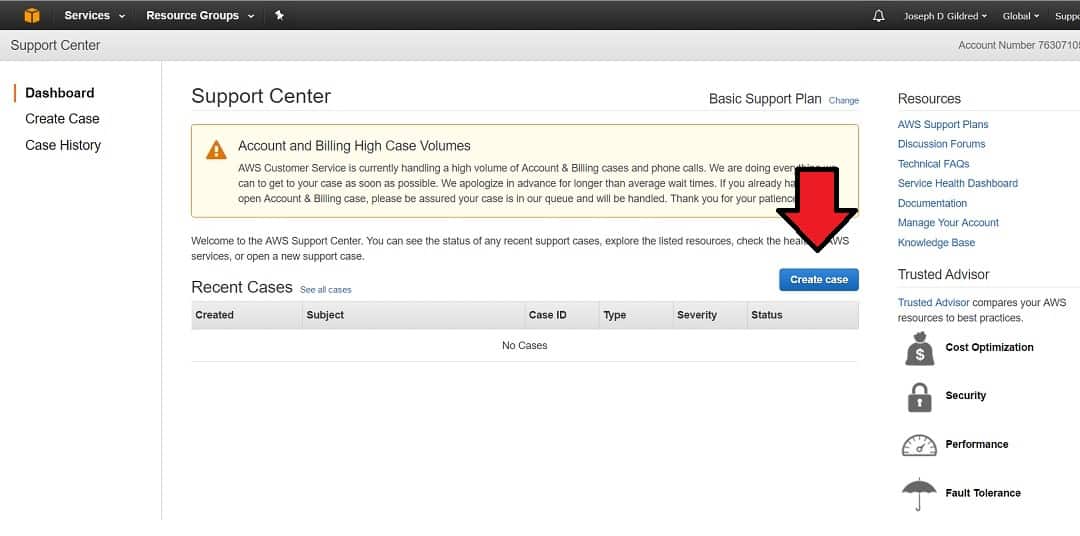Click the Cost Optimization label

[x=989, y=347]
